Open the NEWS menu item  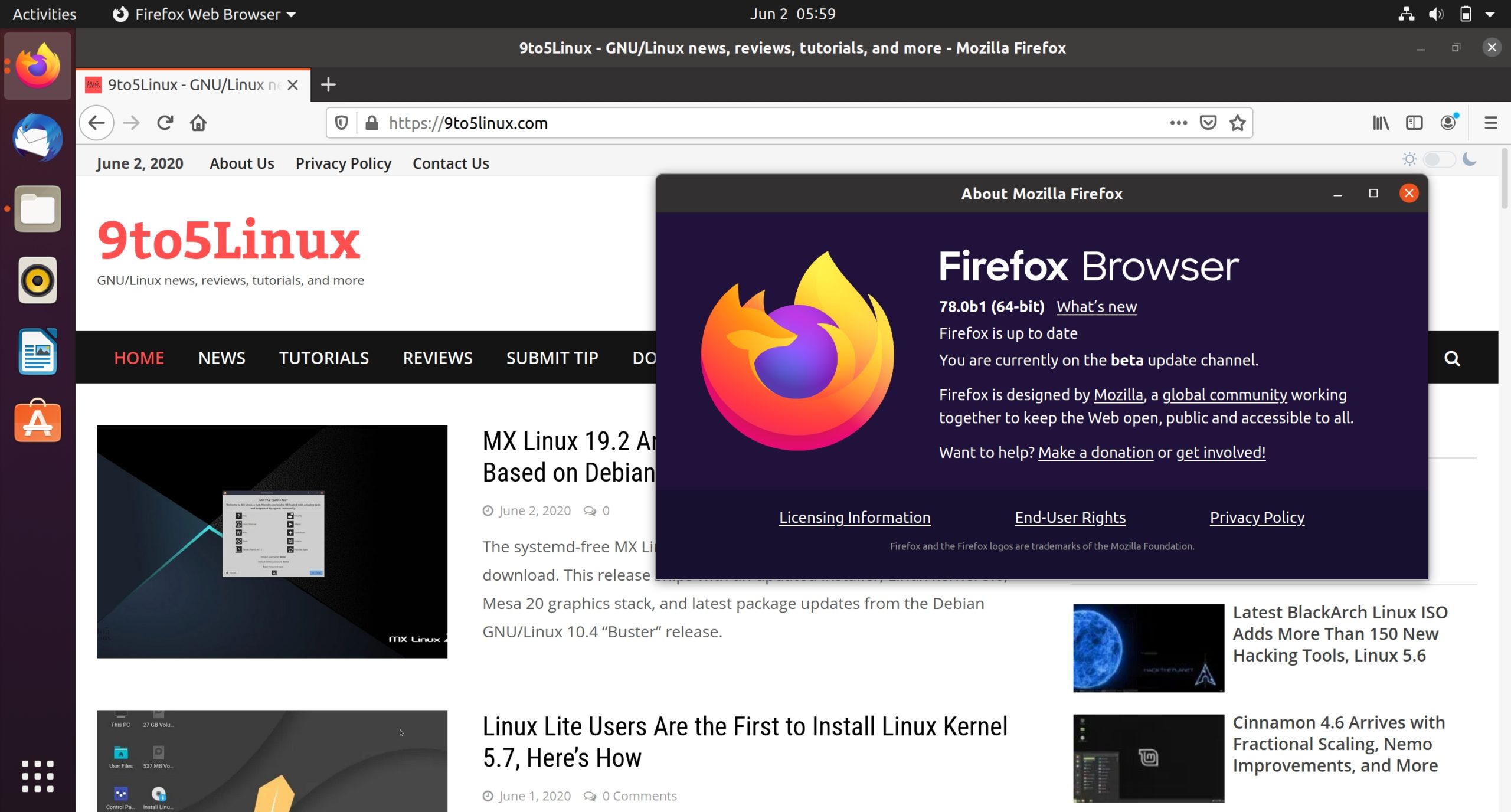[221, 358]
